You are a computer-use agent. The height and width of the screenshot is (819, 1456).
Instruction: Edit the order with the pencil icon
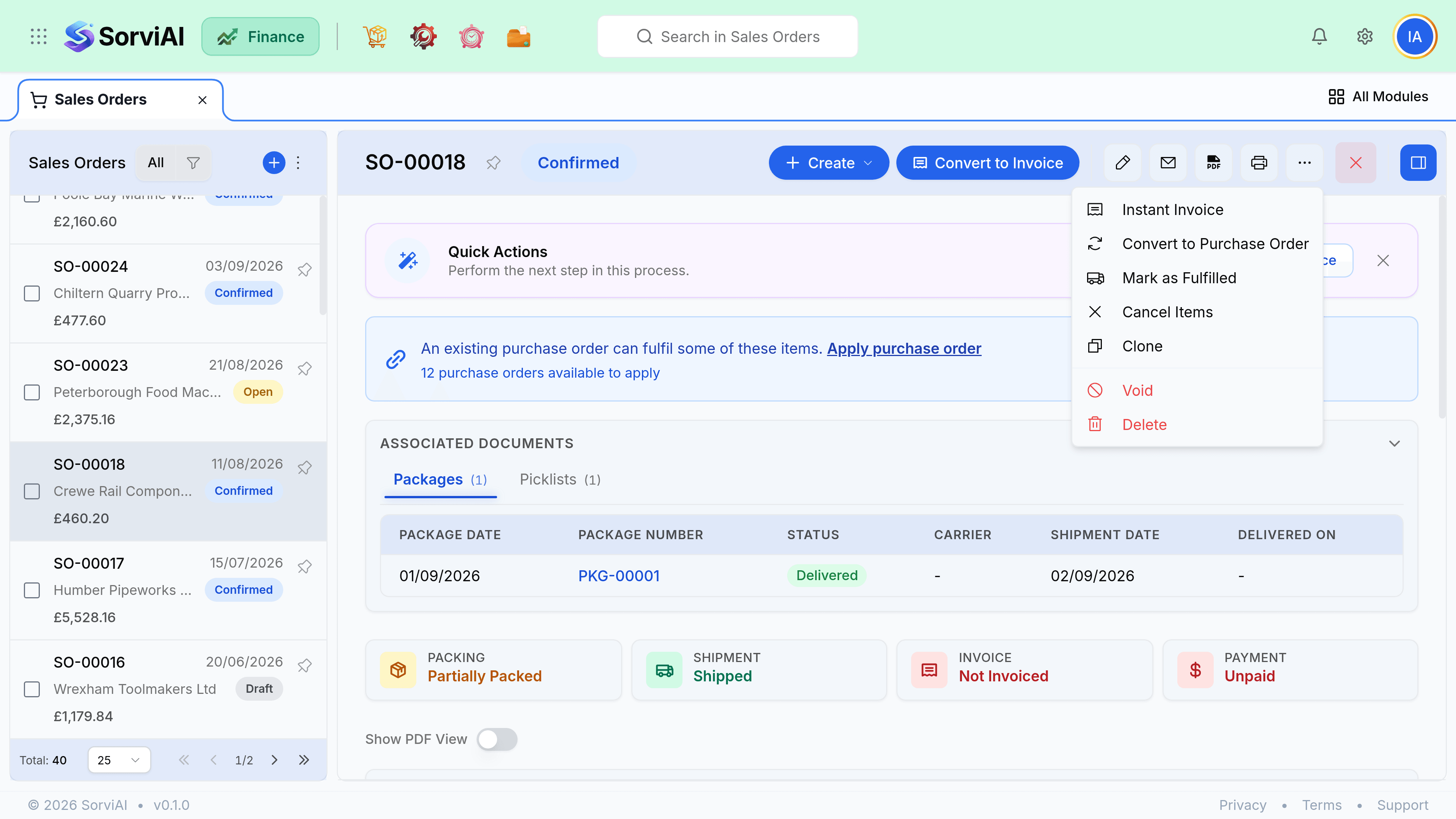(x=1122, y=163)
